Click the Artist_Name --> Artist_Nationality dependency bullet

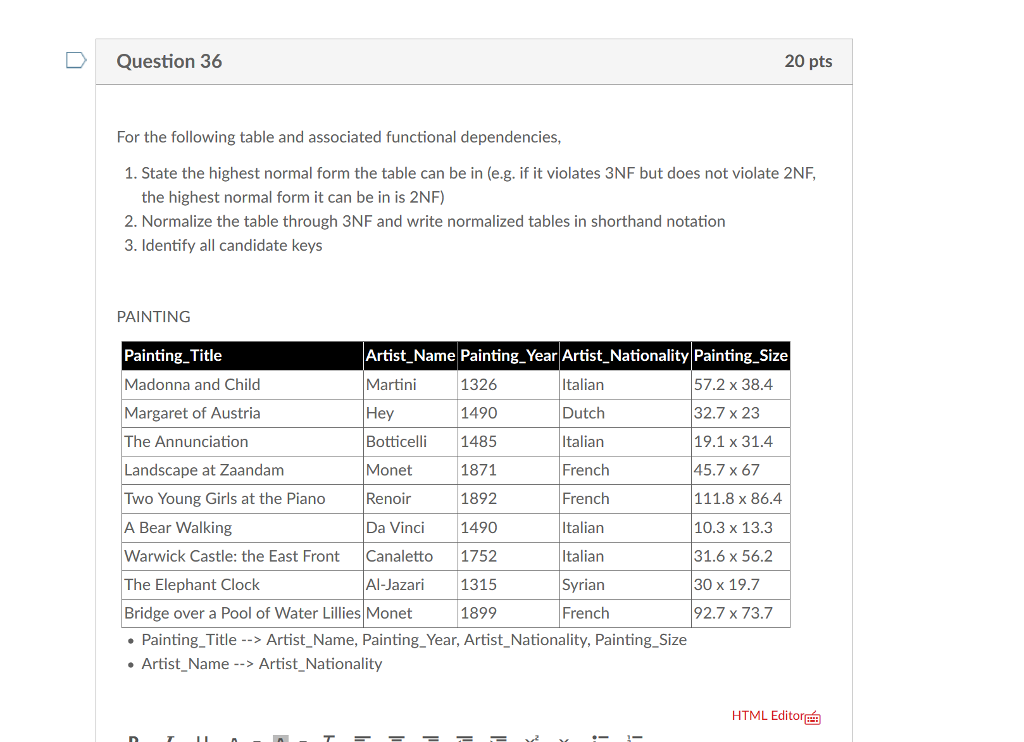pos(262,664)
